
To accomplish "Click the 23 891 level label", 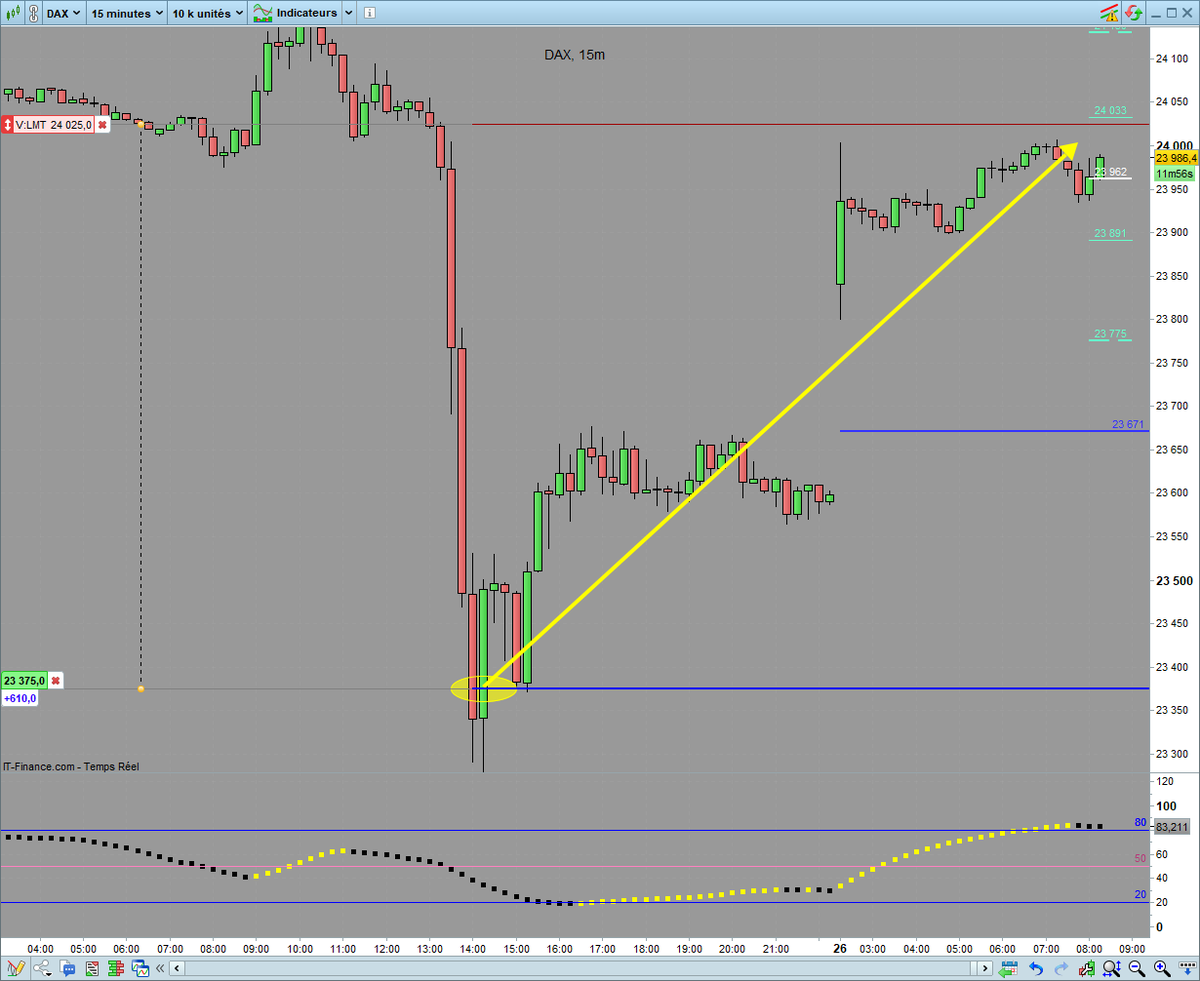I will point(1110,233).
